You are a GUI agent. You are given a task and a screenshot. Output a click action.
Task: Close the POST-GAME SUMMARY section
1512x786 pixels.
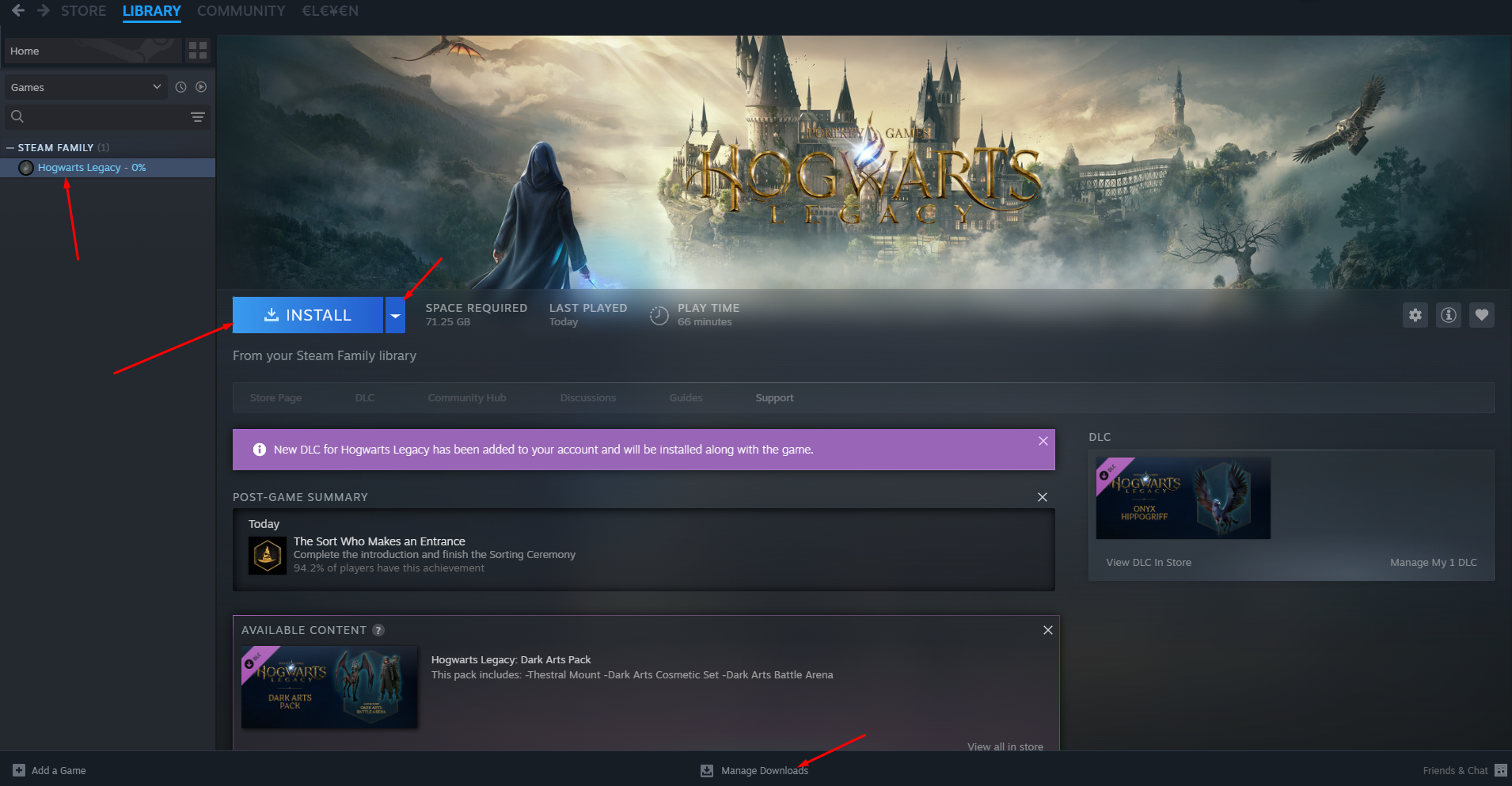(x=1043, y=497)
